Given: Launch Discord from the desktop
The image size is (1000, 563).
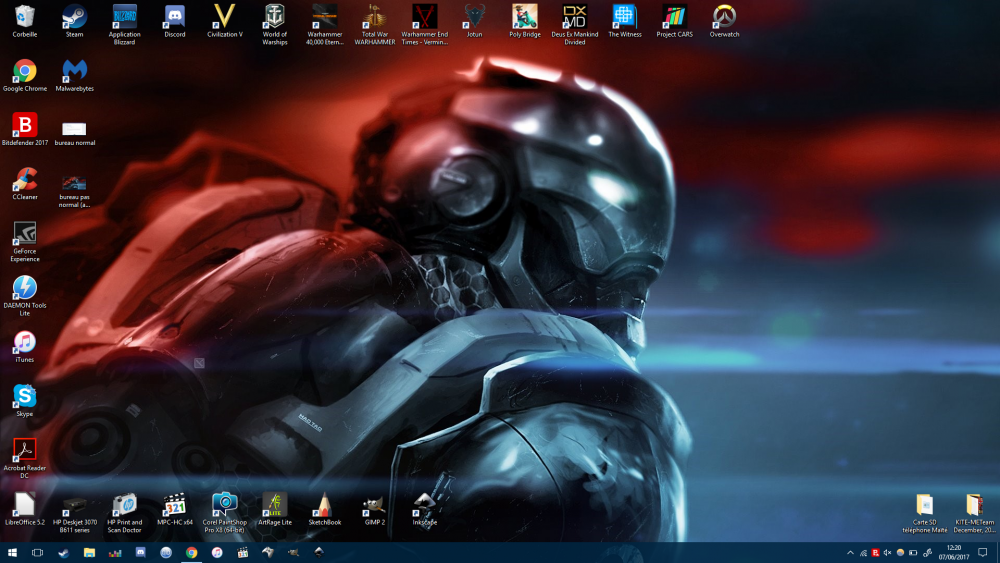Looking at the screenshot, I should (x=174, y=17).
